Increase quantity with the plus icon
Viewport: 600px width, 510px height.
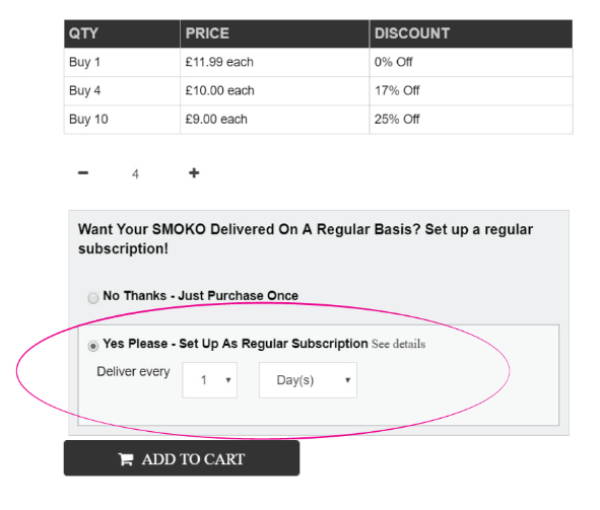point(194,173)
